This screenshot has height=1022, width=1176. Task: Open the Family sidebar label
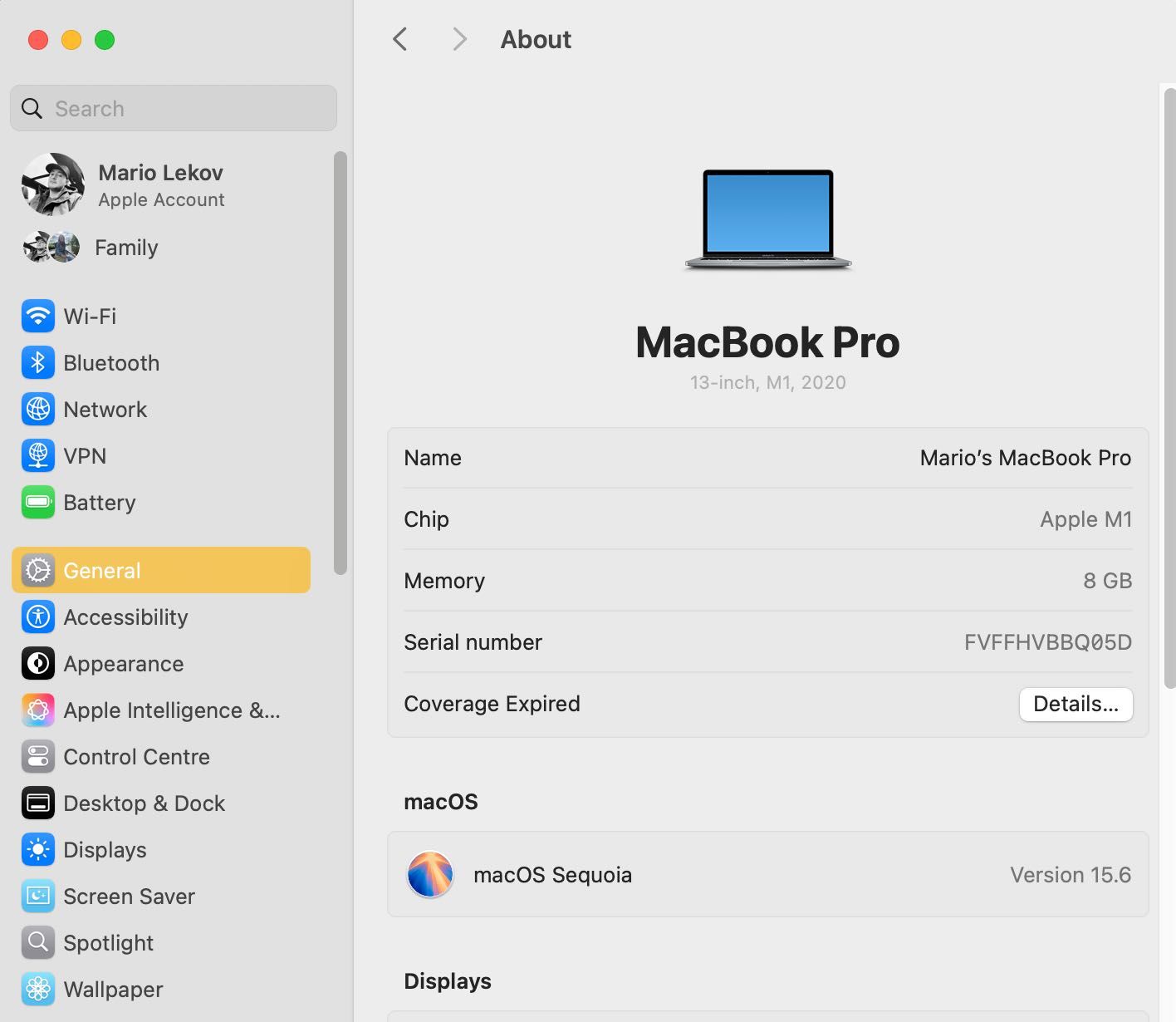pos(126,248)
